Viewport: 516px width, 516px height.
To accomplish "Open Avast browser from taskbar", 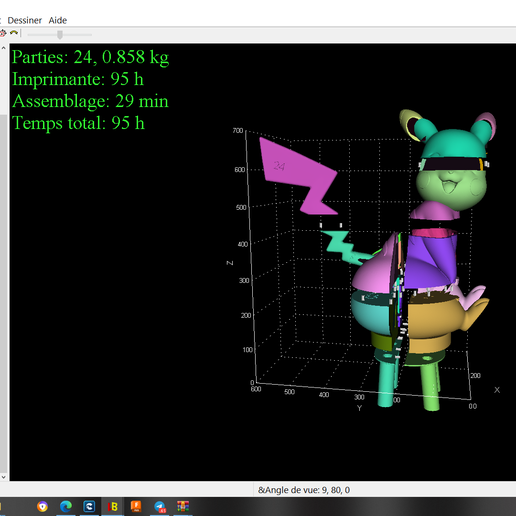I will pos(42,506).
